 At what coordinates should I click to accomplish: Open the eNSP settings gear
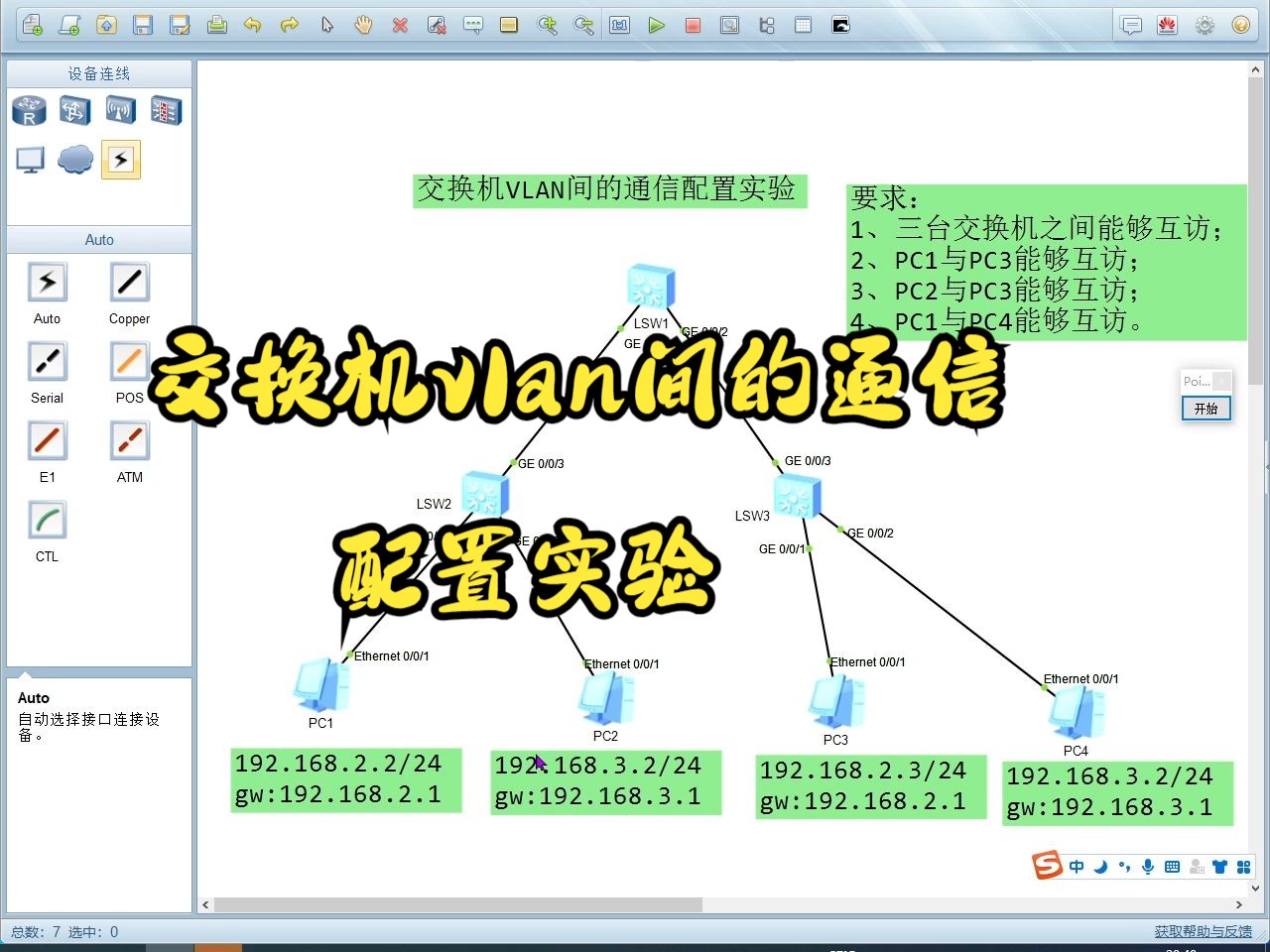pos(1205,25)
